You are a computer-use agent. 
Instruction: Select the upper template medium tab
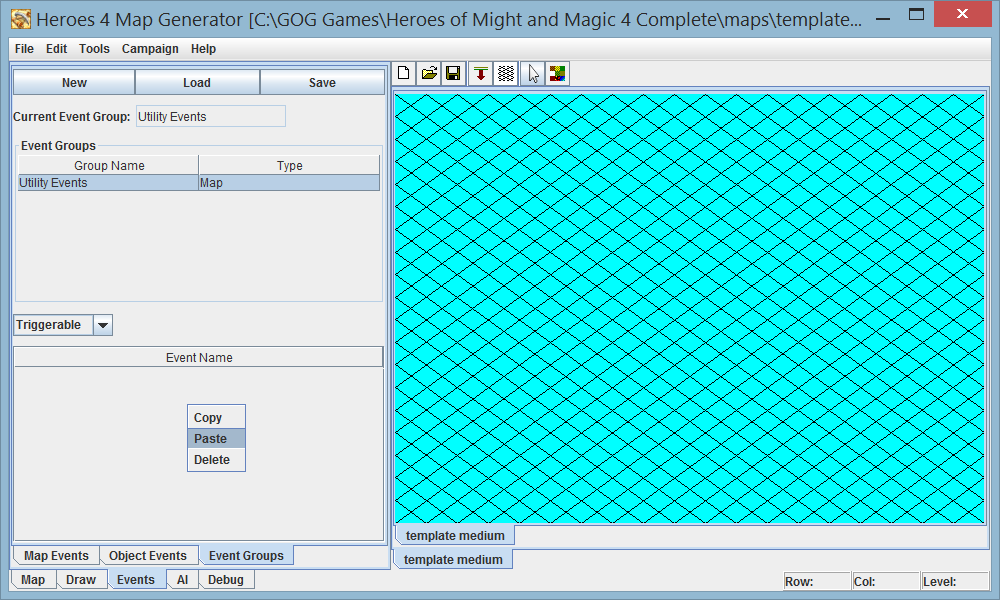pos(455,536)
